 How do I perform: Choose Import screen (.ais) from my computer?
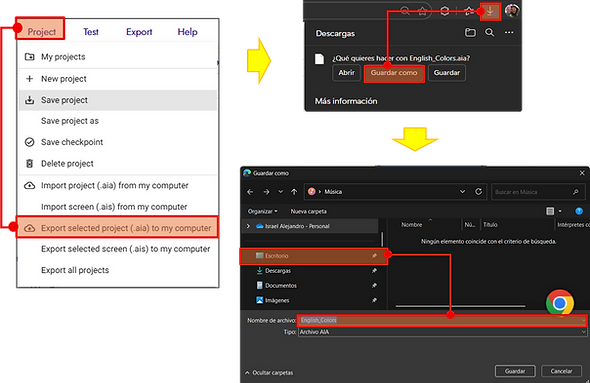pyautogui.click(x=118, y=207)
